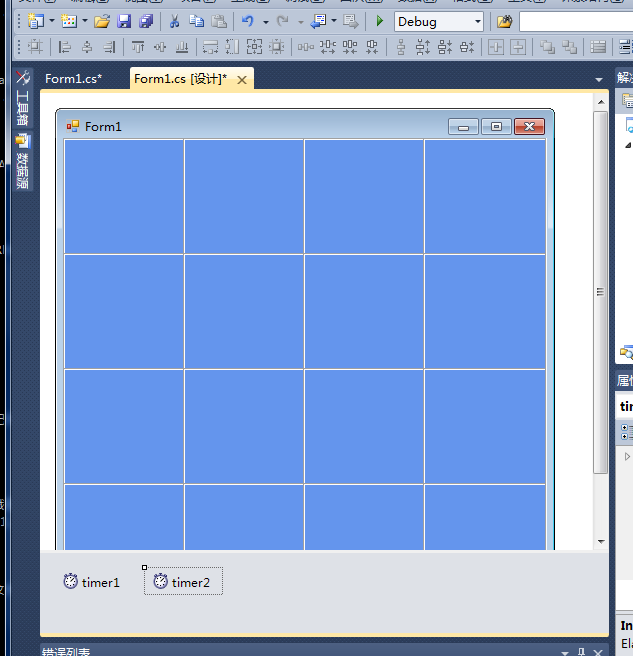Click the Cut scissors icon
This screenshot has height=656, width=633.
pos(174,21)
